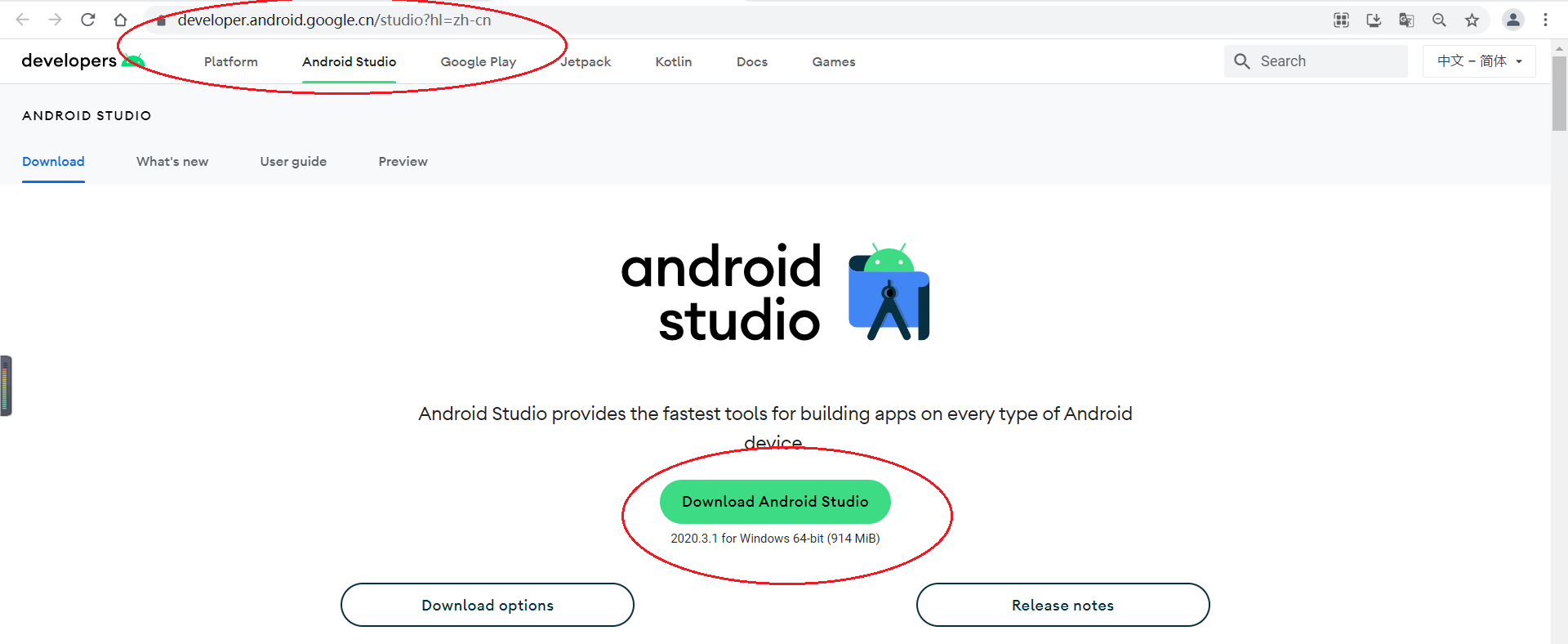The image size is (1568, 644).
Task: Open the Google Translate page icon
Action: tap(1406, 20)
